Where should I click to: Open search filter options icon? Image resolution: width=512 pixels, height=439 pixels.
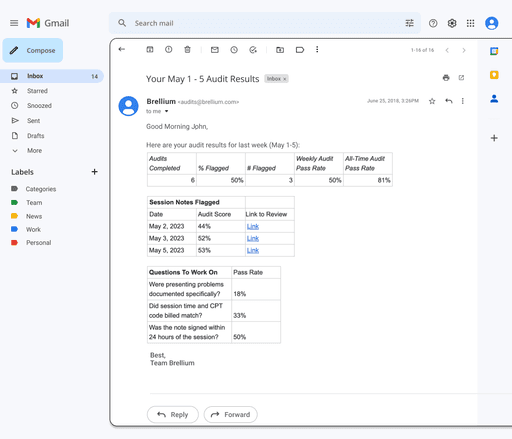pos(409,23)
